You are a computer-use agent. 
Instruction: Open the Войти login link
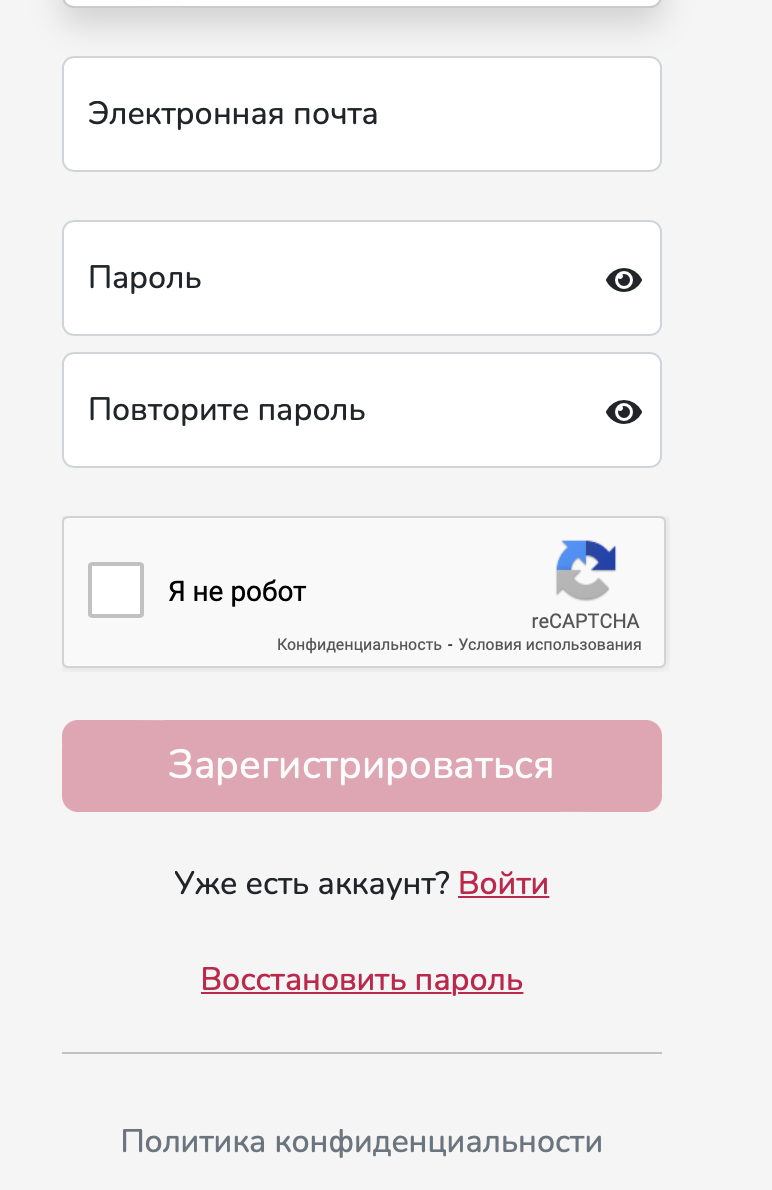[x=503, y=884]
